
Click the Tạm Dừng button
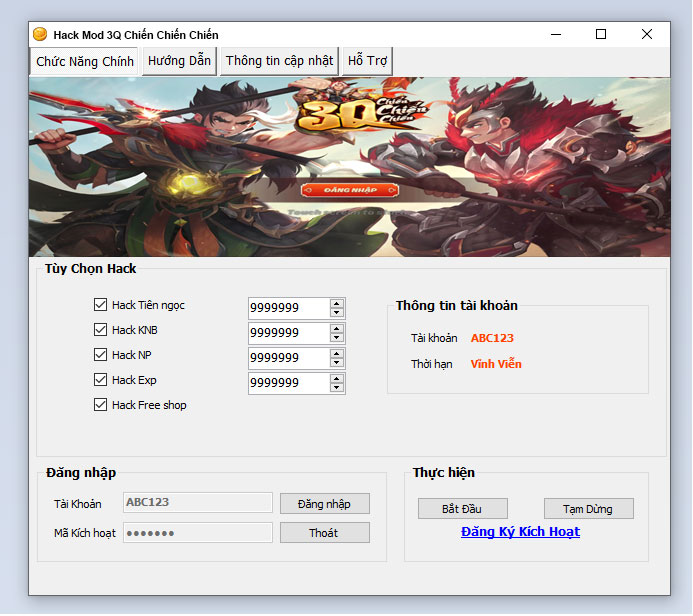click(x=589, y=509)
